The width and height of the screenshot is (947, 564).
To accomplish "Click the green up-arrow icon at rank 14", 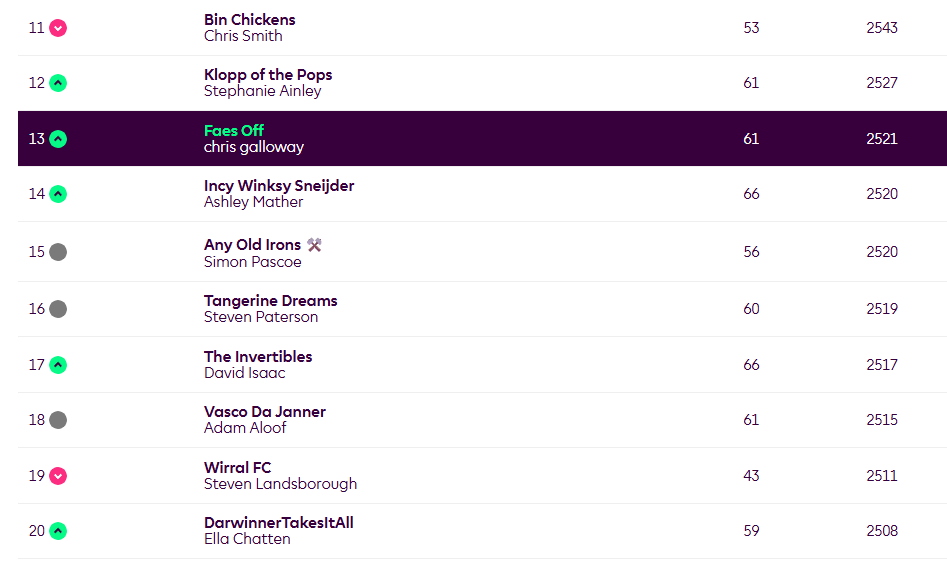I will click(x=58, y=194).
